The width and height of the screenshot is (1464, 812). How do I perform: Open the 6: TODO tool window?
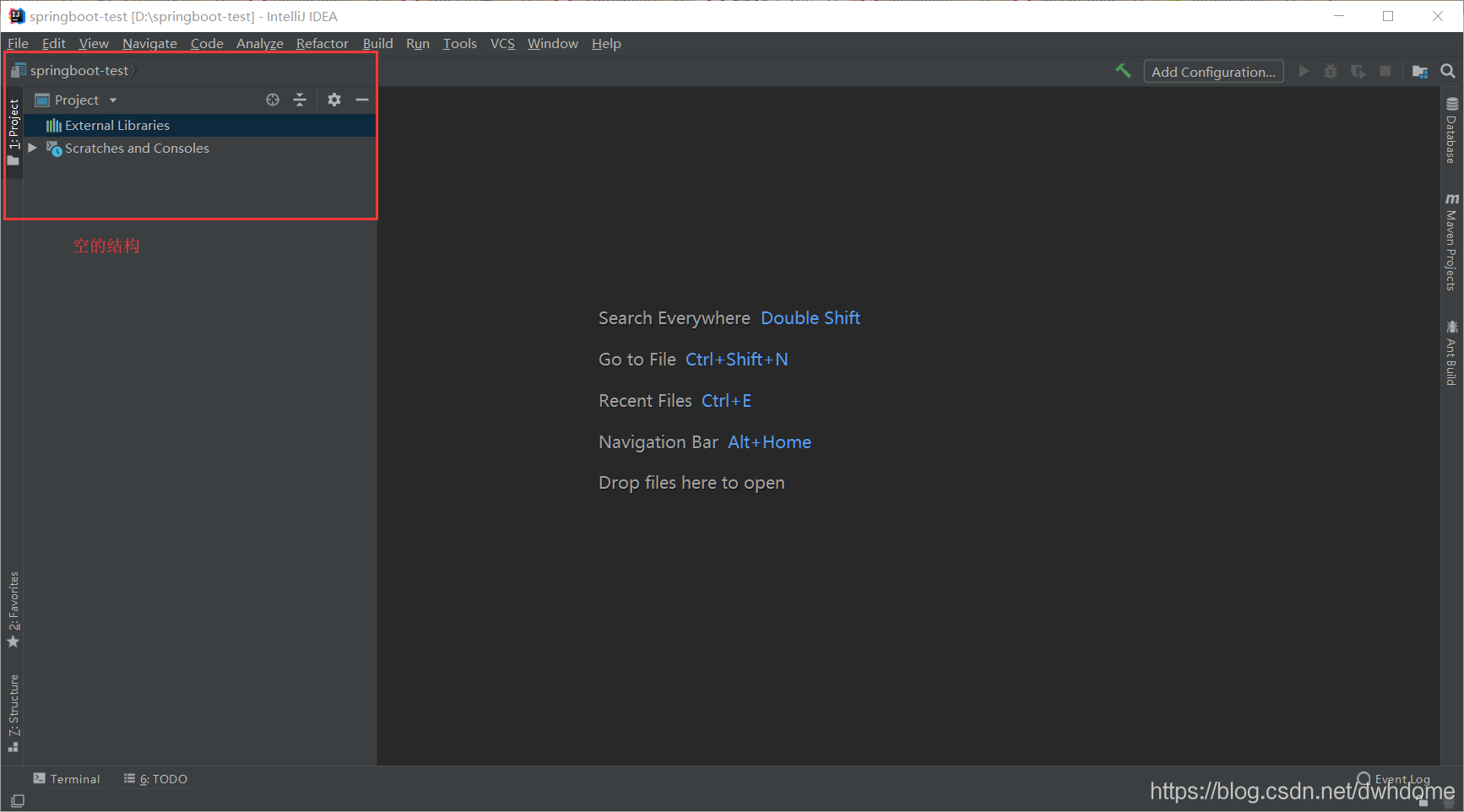click(x=156, y=779)
